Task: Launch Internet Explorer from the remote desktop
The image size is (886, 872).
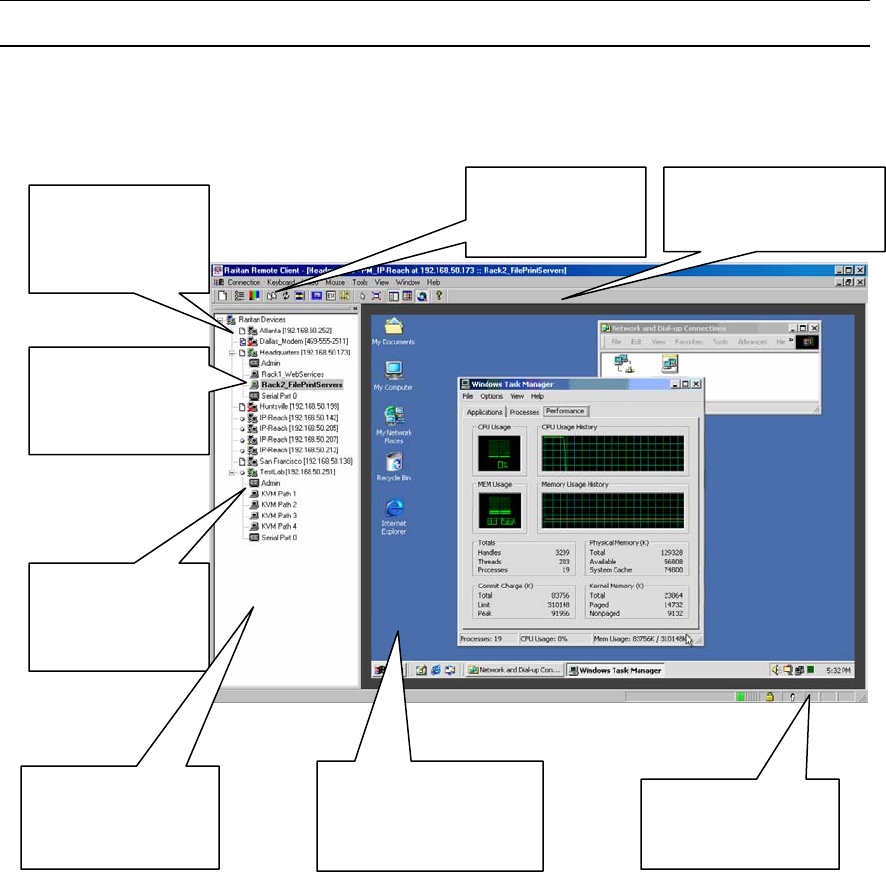Action: pyautogui.click(x=393, y=517)
